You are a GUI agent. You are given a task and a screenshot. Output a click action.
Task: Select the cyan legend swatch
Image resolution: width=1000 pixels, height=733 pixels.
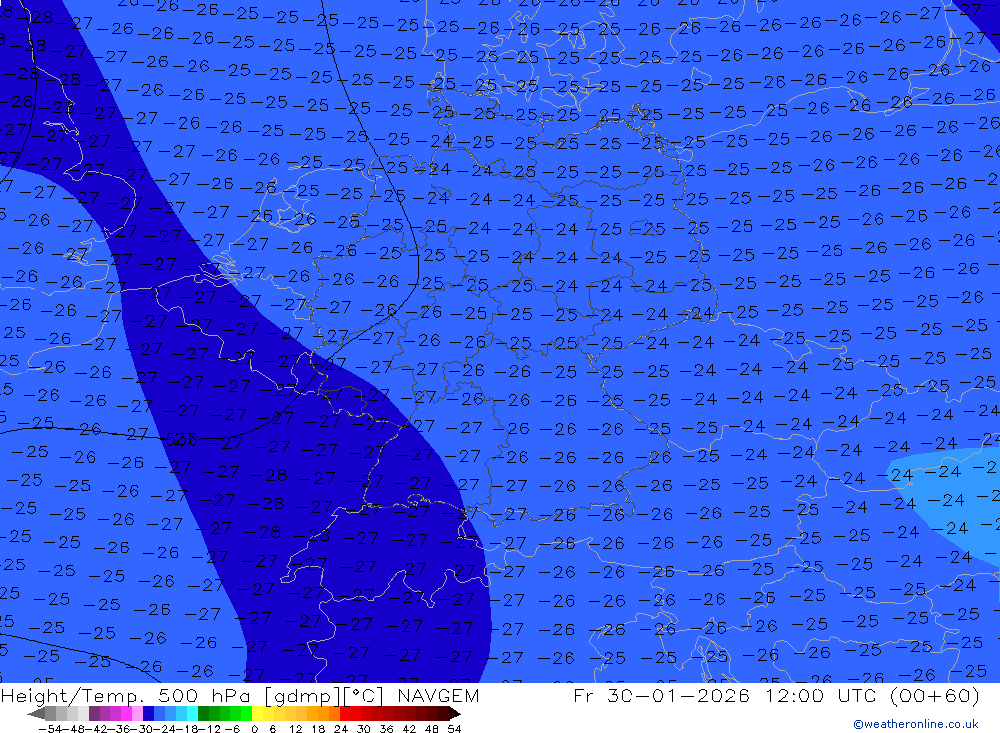pos(192,713)
